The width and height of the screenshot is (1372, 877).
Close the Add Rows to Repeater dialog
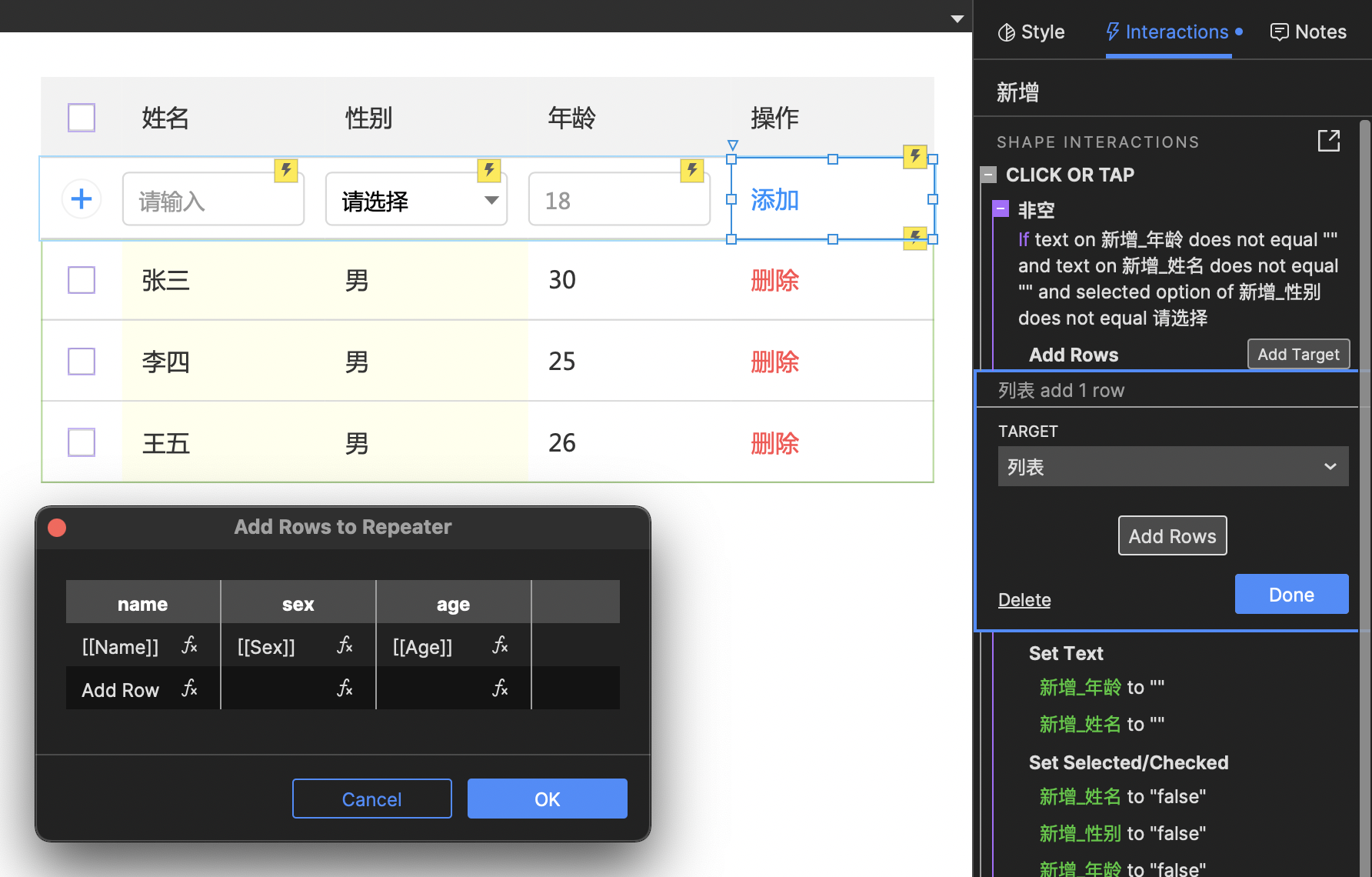tap(57, 528)
